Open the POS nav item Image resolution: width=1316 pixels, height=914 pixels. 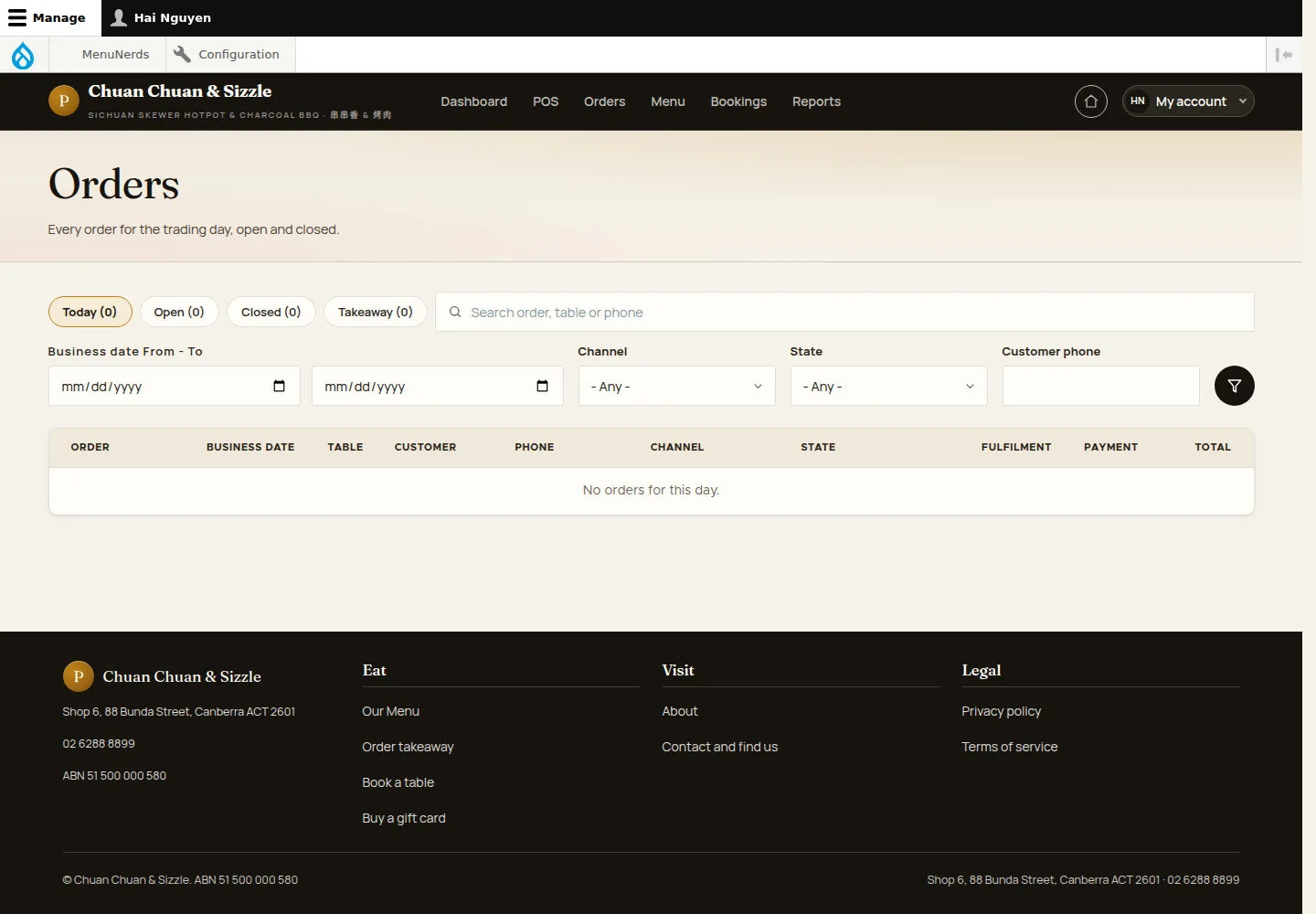(x=546, y=101)
